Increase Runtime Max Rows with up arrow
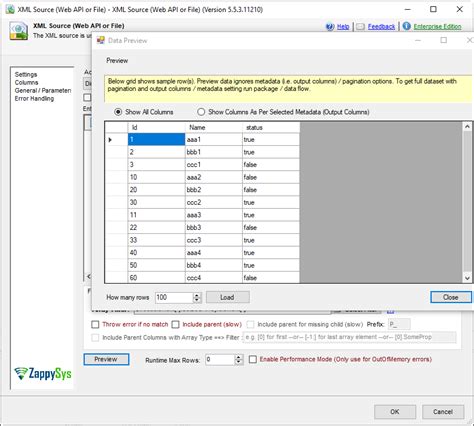The height and width of the screenshot is (426, 474). (x=239, y=357)
